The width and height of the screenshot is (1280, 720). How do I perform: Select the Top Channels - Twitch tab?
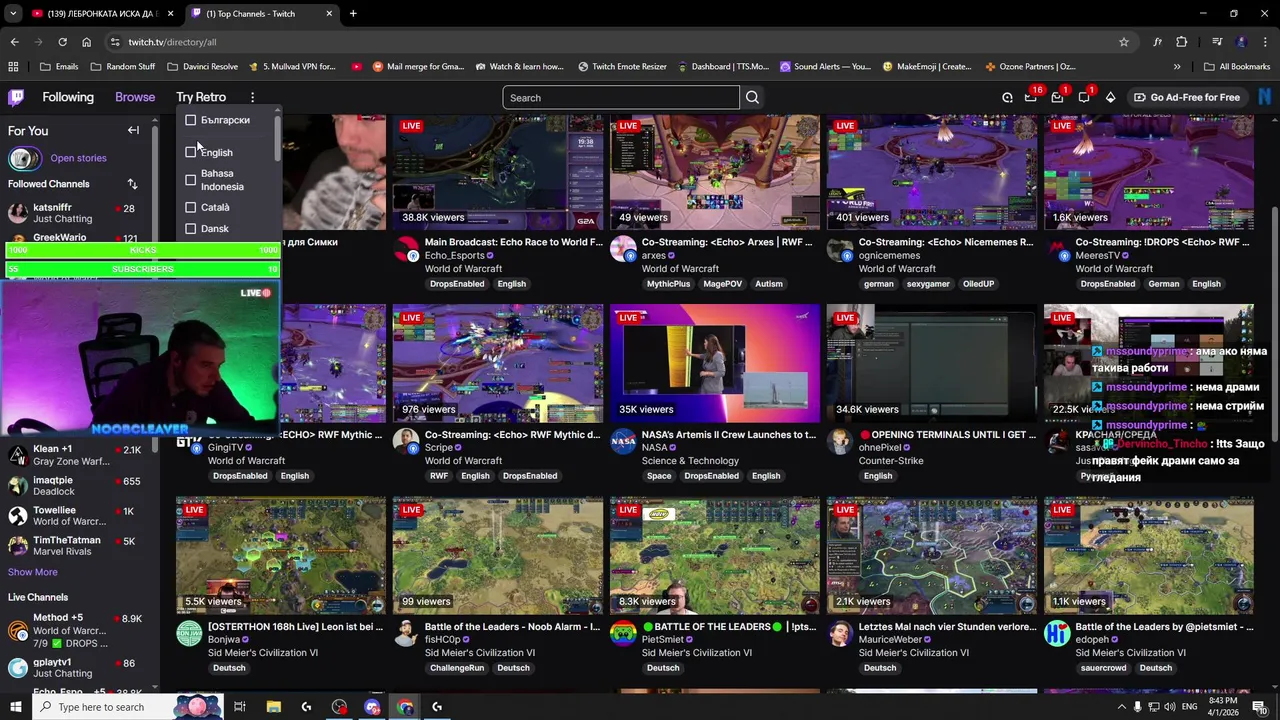(262, 14)
